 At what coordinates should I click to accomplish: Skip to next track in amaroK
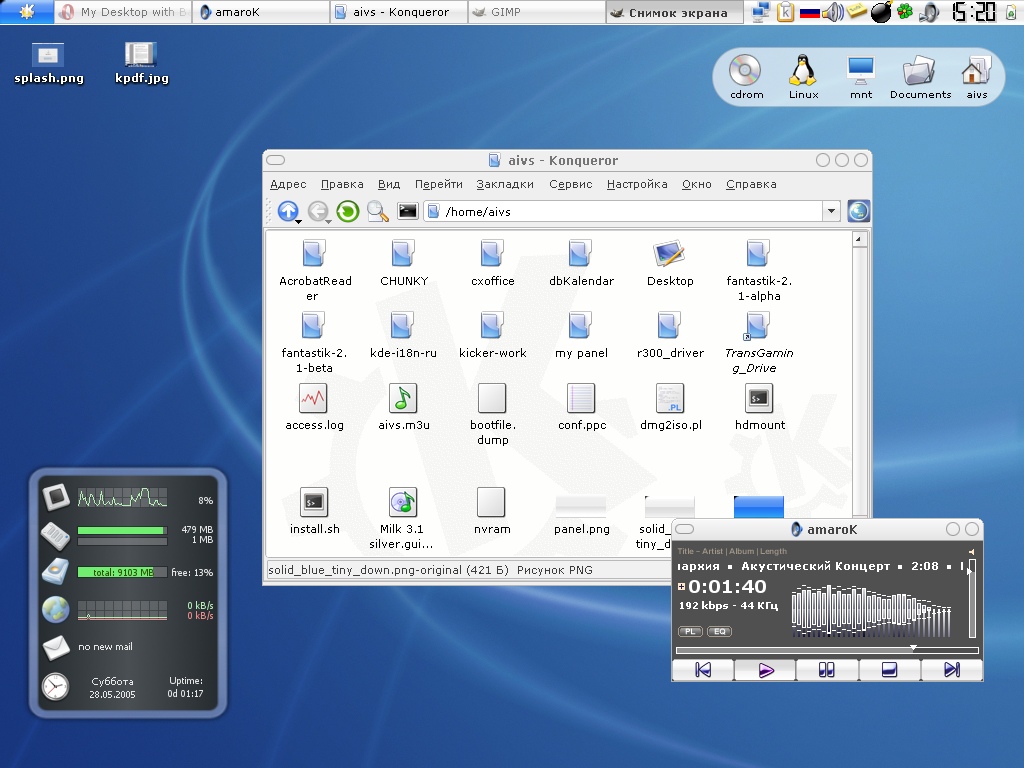(x=952, y=669)
